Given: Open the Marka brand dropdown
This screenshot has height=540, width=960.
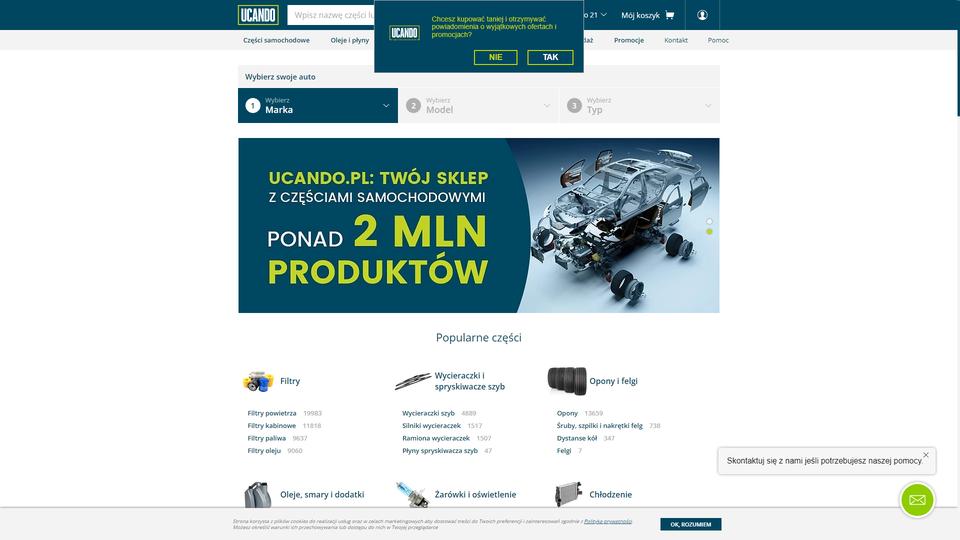Looking at the screenshot, I should pos(318,105).
